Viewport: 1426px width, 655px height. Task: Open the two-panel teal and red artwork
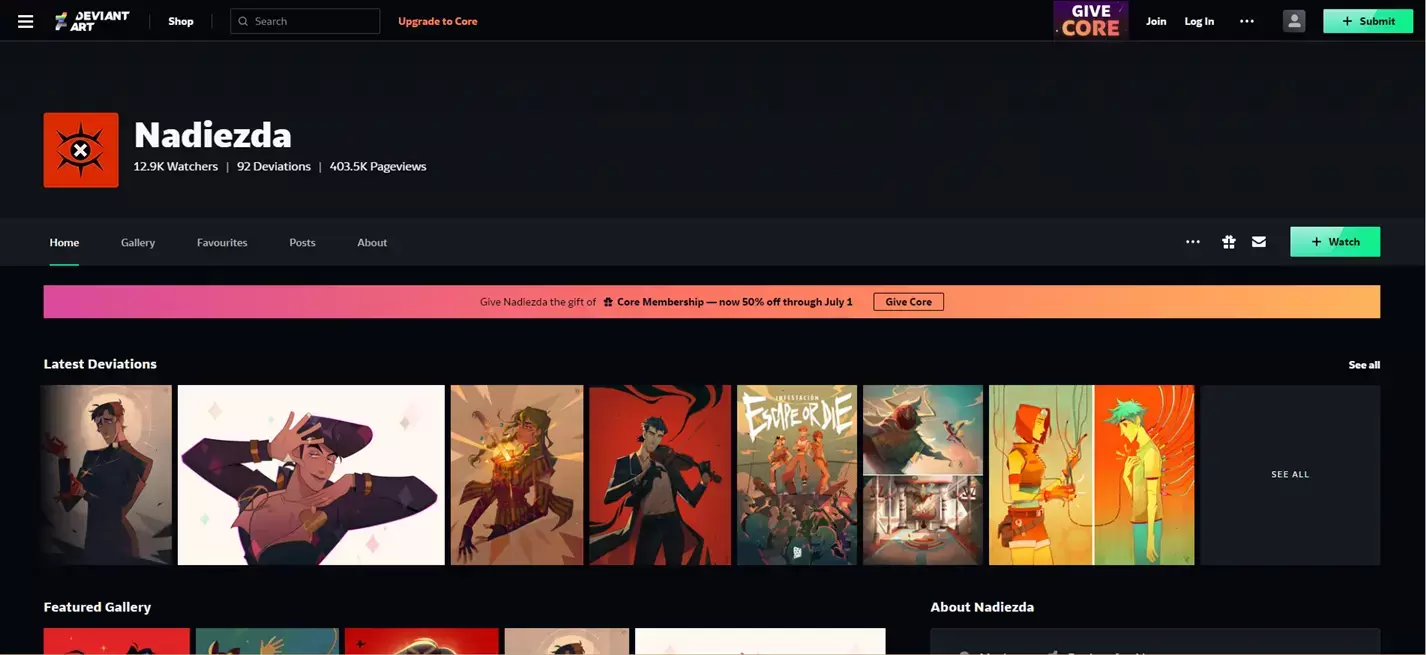[923, 475]
